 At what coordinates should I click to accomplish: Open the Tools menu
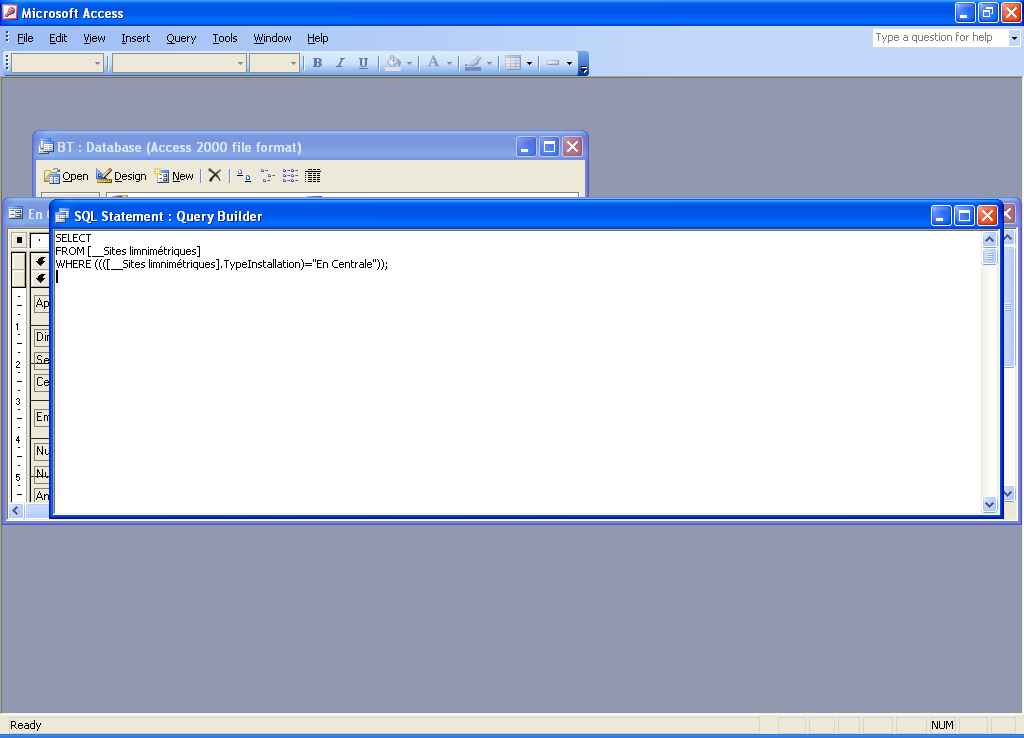tap(225, 39)
